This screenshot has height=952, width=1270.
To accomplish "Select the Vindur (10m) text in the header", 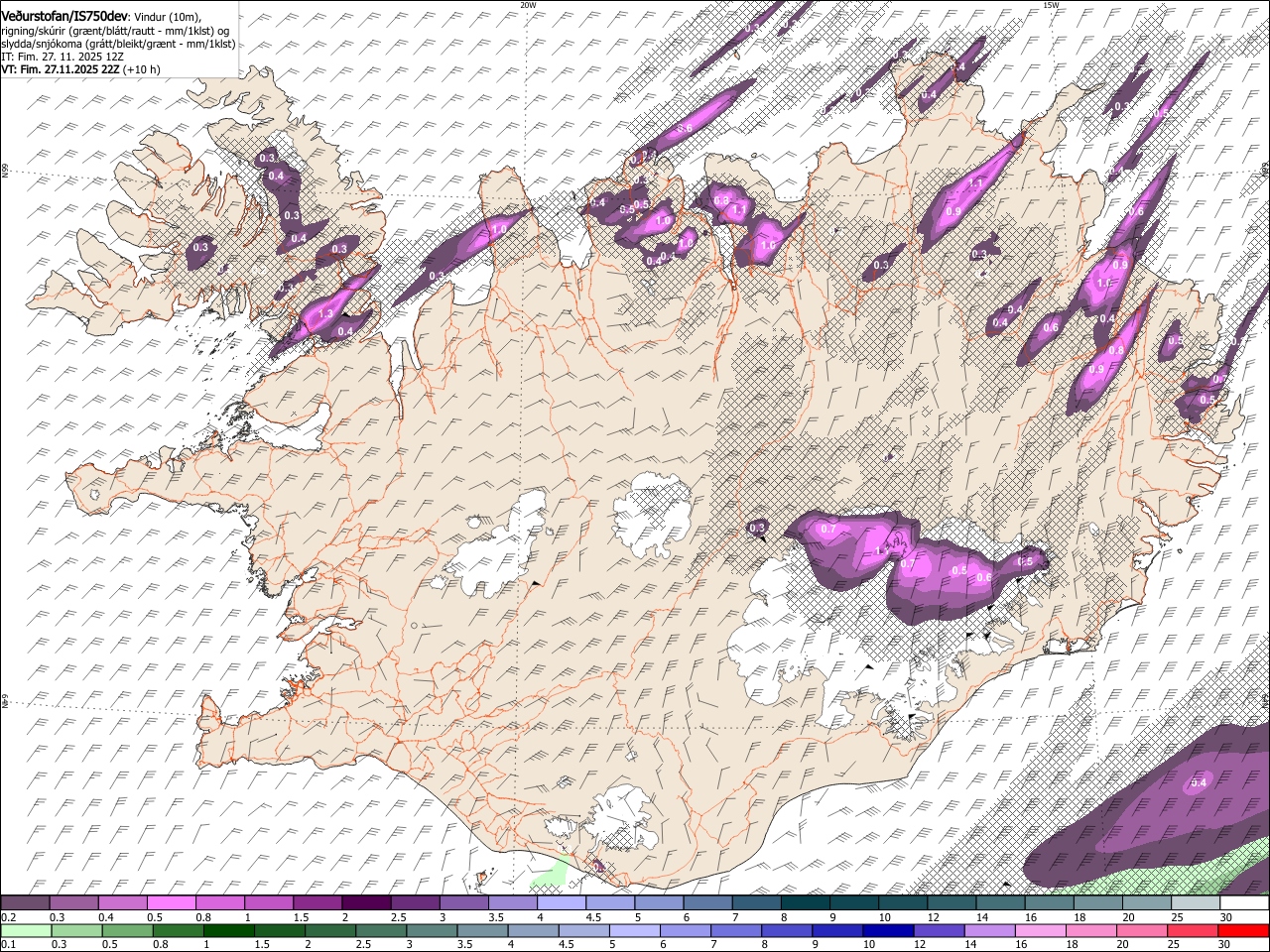I will 169,17.
